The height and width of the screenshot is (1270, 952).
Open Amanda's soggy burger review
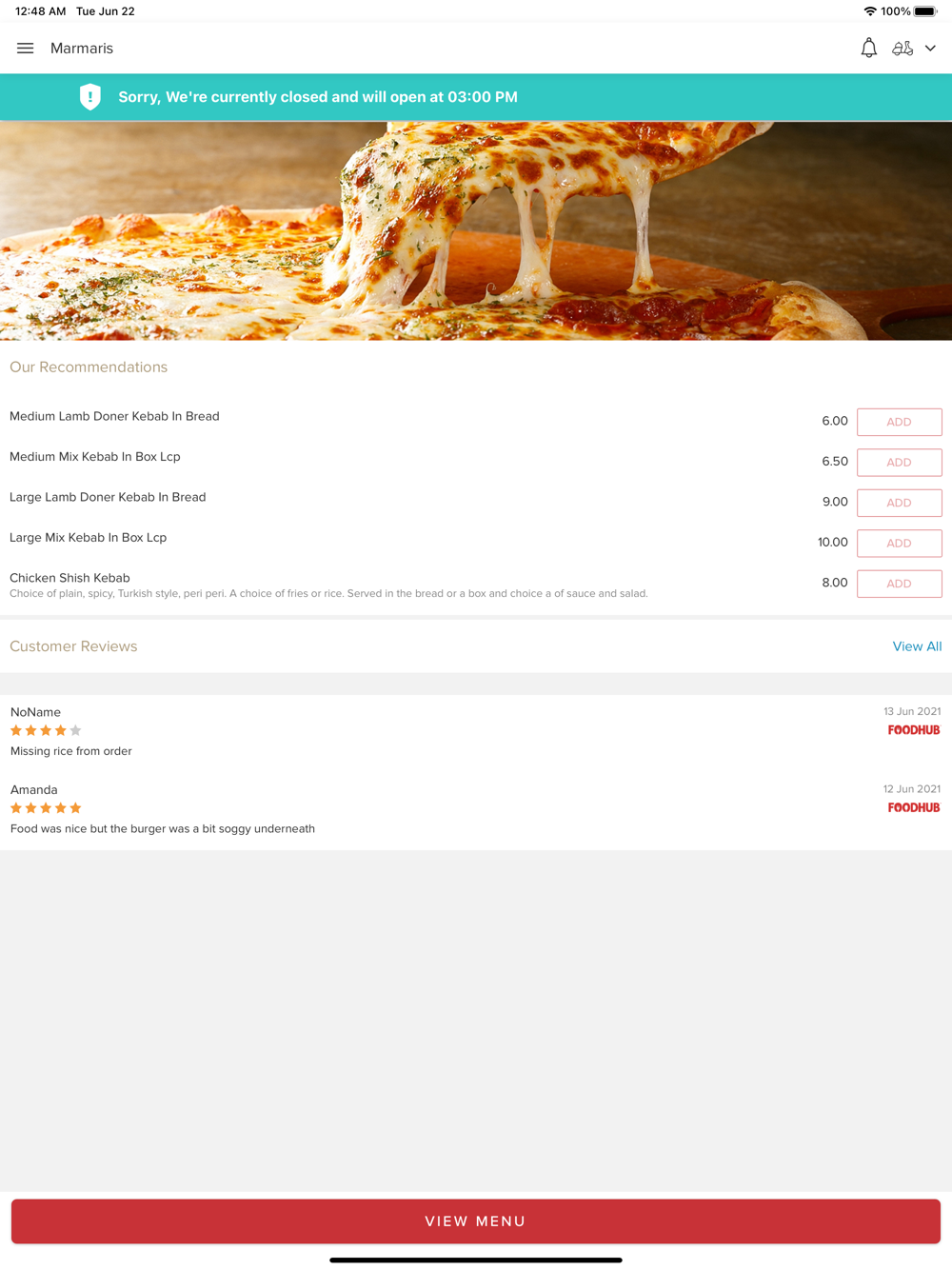pos(163,828)
